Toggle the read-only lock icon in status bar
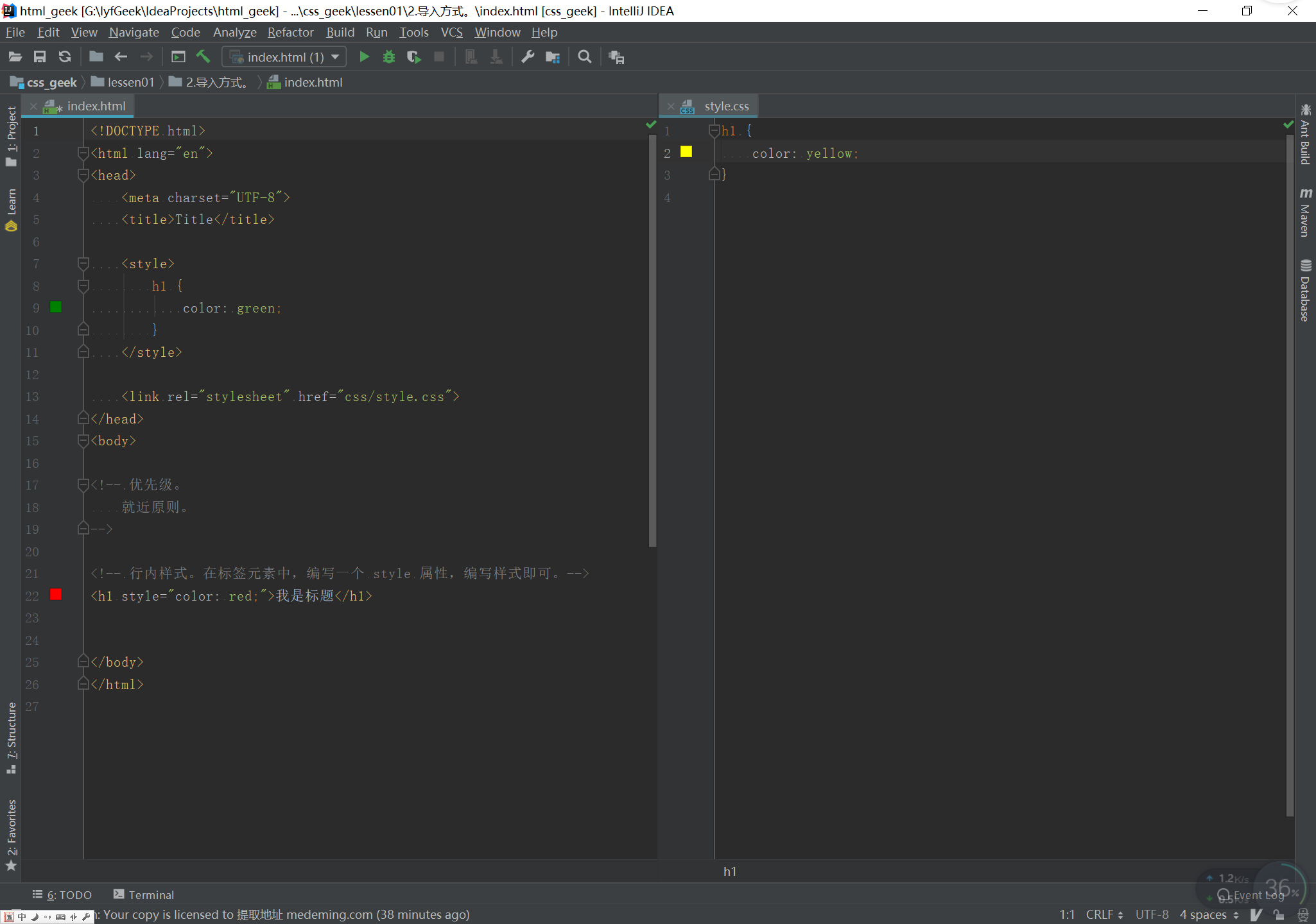This screenshot has height=924, width=1316. point(1279,914)
